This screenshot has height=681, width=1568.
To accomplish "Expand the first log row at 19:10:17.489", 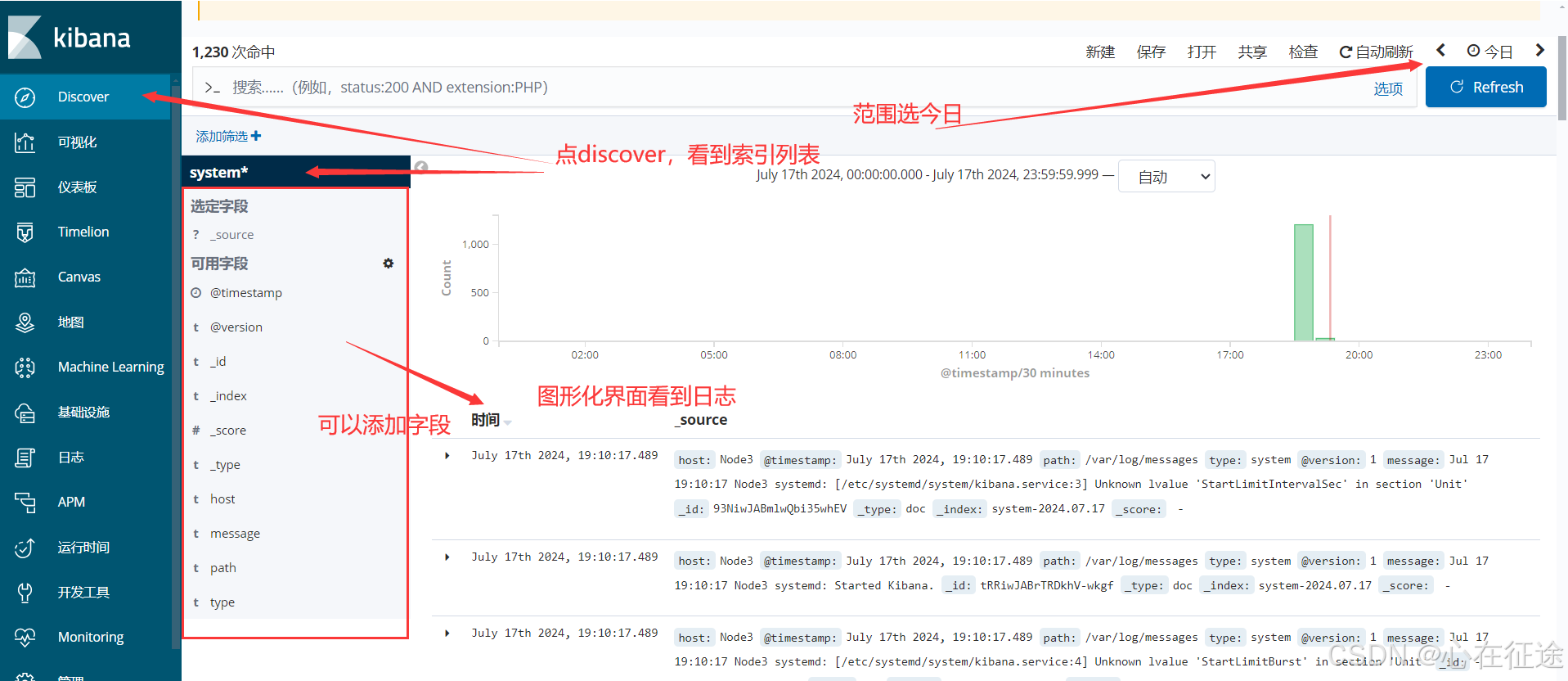I will [447, 456].
